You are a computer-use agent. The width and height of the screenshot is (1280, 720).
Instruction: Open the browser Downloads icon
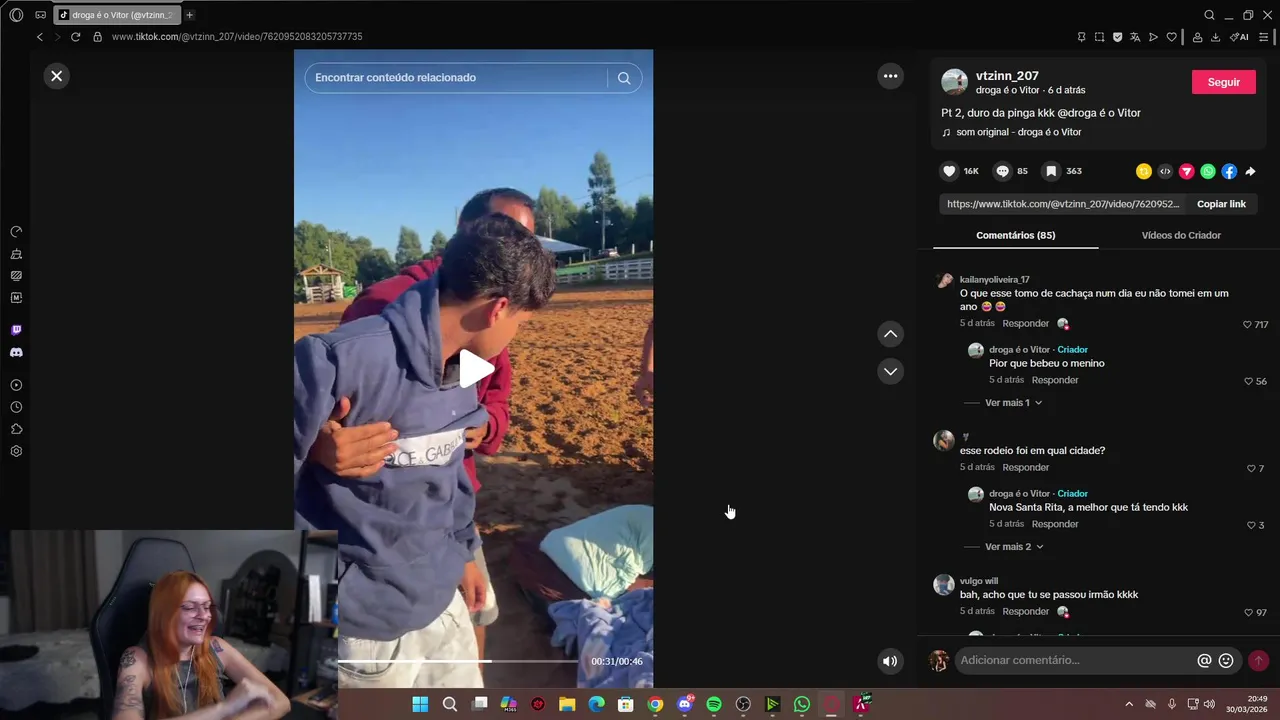click(1215, 37)
